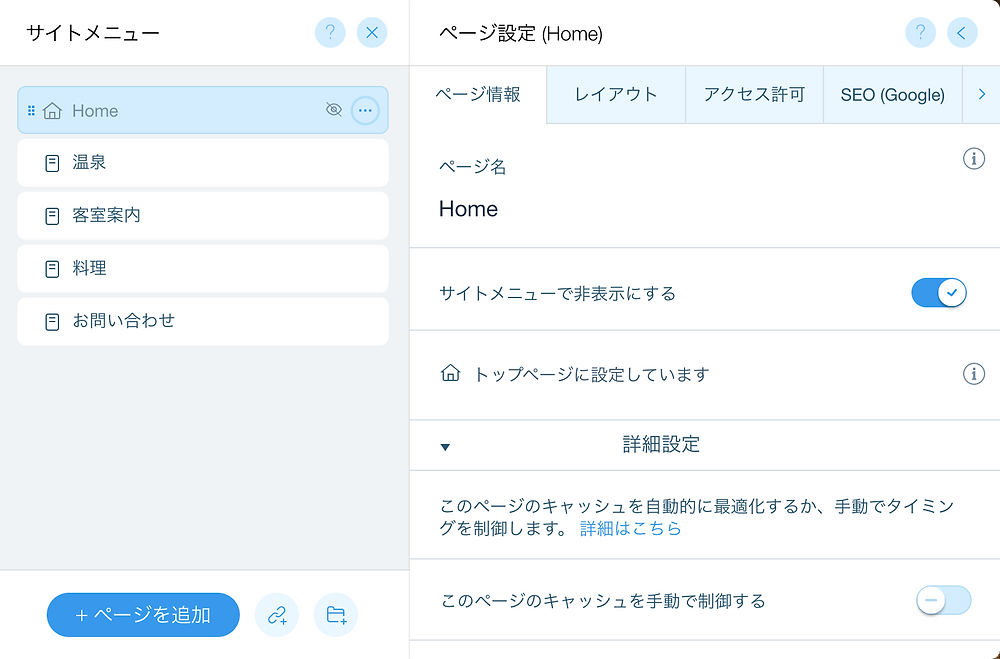Viewport: 1000px width, 659px height.
Task: Toggle the hidden-eye icon on Home row
Action: pyautogui.click(x=334, y=110)
